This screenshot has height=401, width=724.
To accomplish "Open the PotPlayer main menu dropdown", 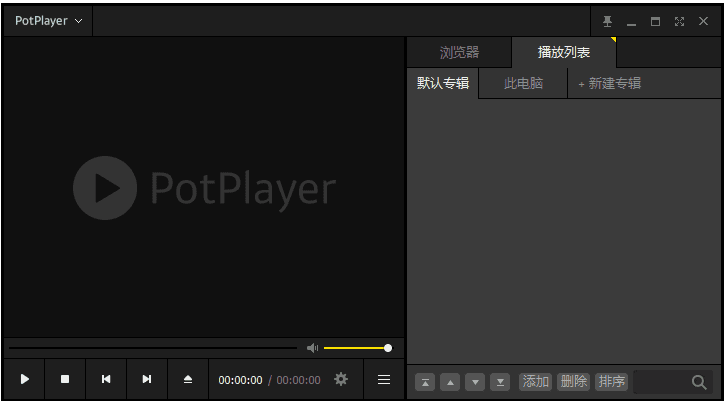I will click(48, 21).
